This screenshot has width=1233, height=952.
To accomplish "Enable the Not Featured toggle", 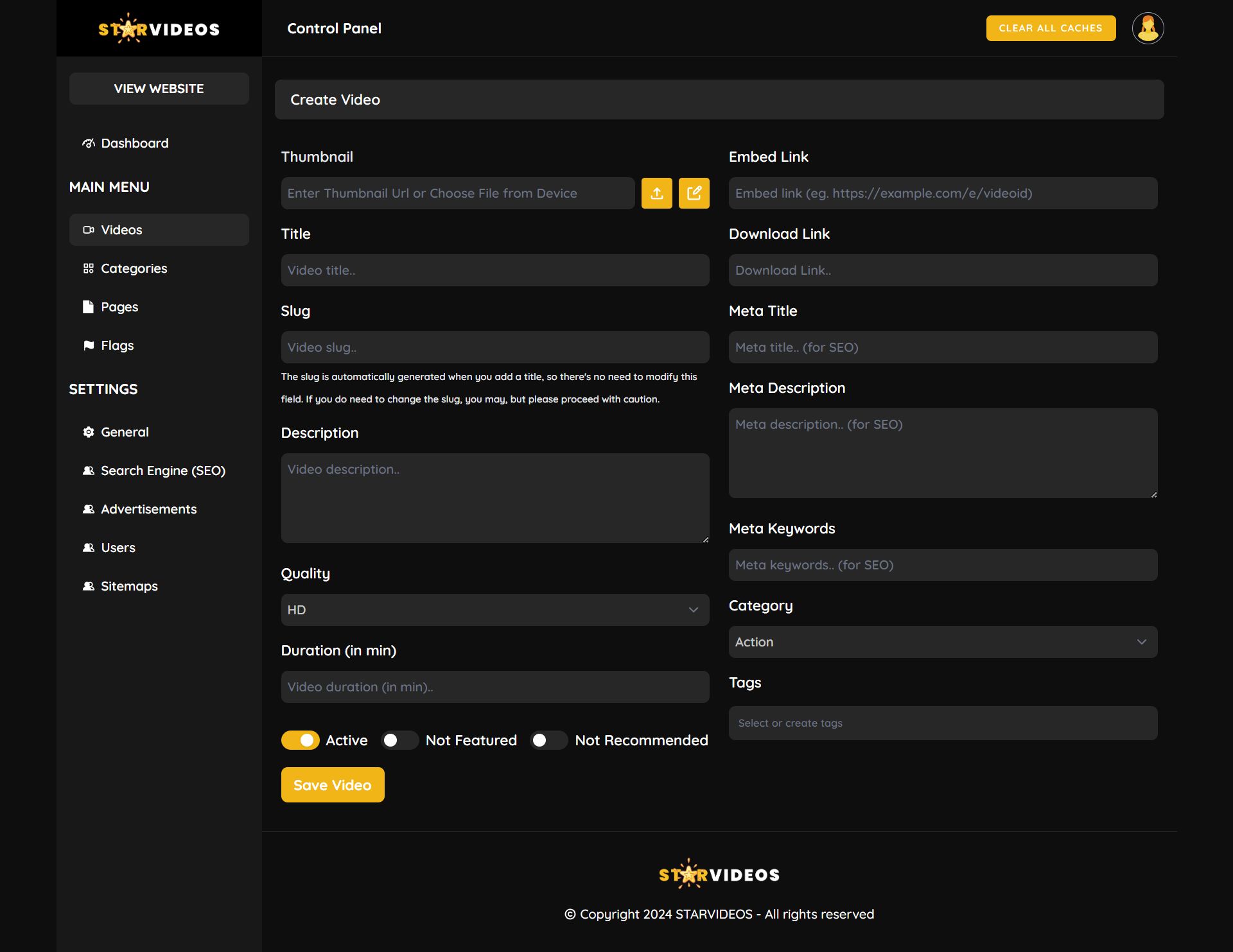I will coord(399,740).
